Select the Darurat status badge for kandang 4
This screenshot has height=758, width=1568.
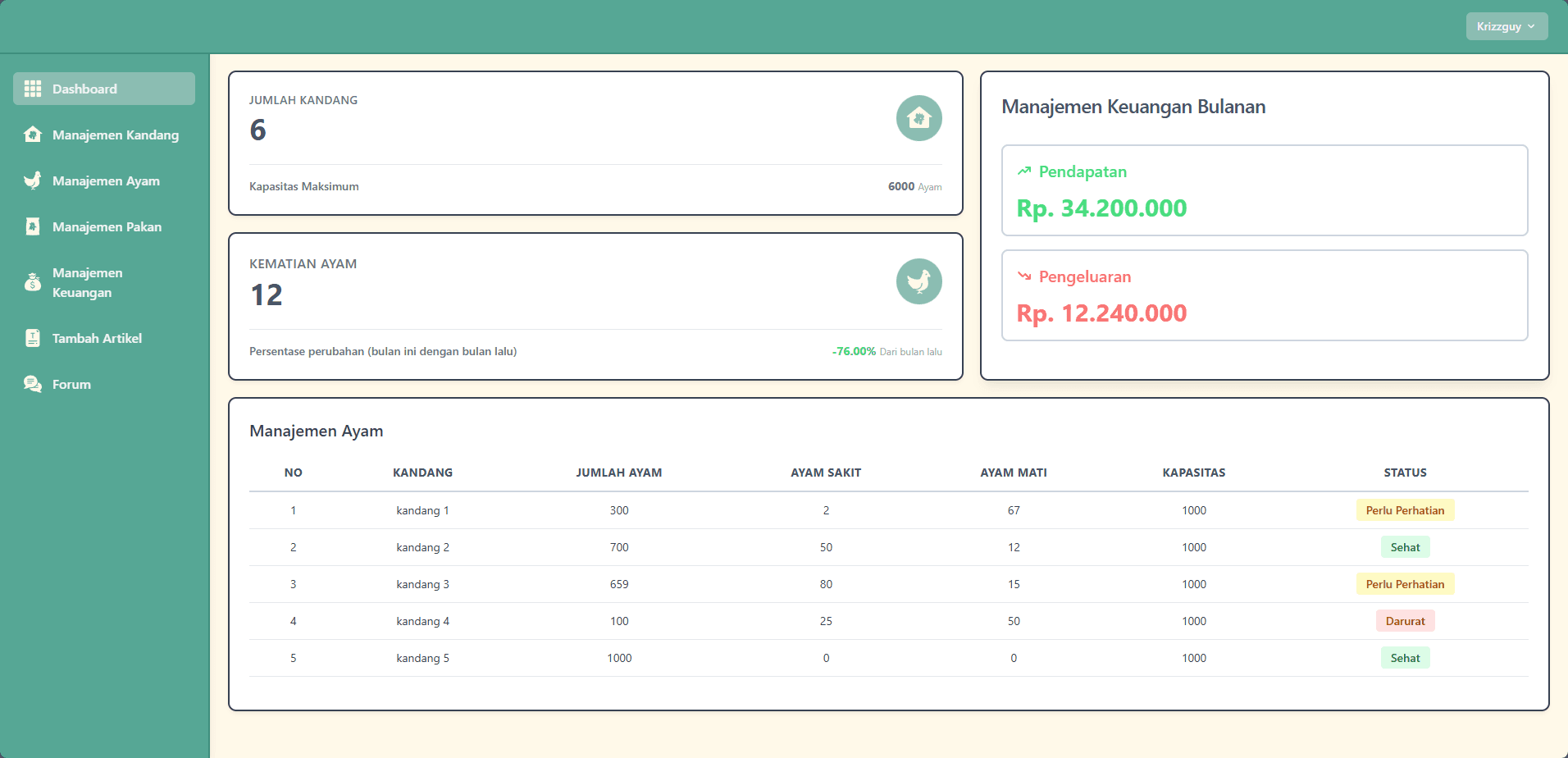pos(1405,621)
